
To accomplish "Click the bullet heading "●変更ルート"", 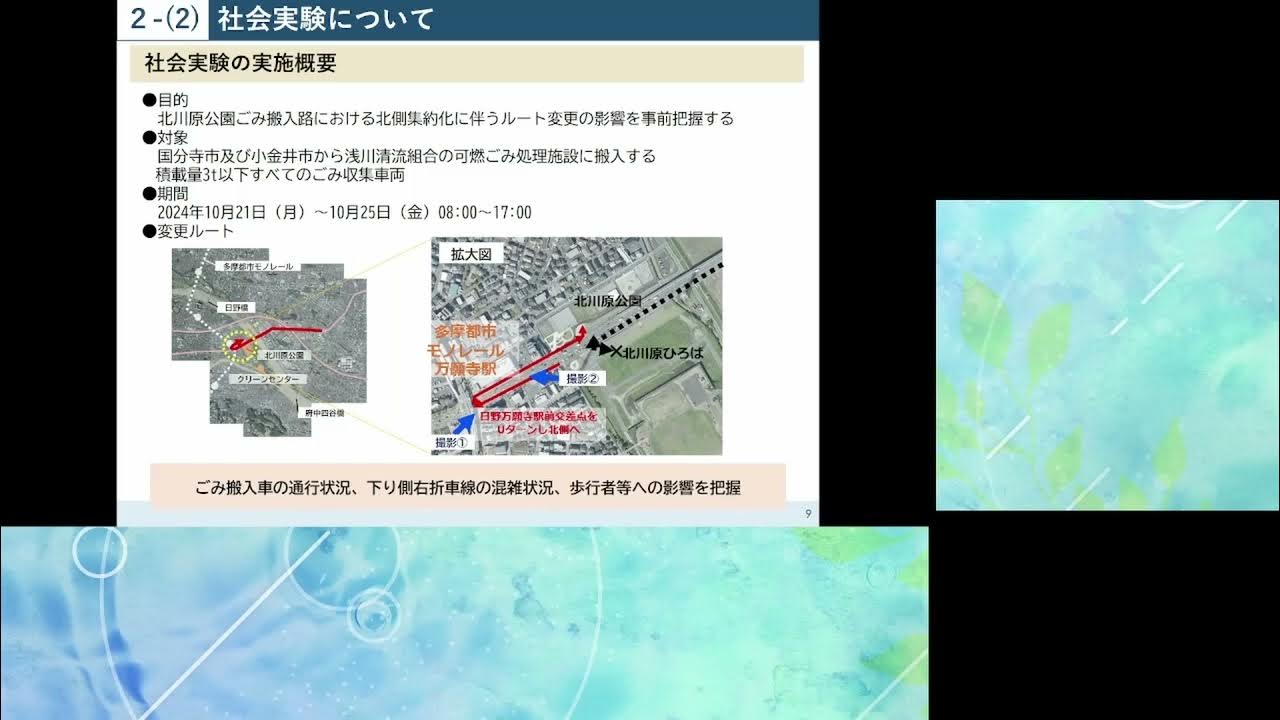I will pos(188,231).
